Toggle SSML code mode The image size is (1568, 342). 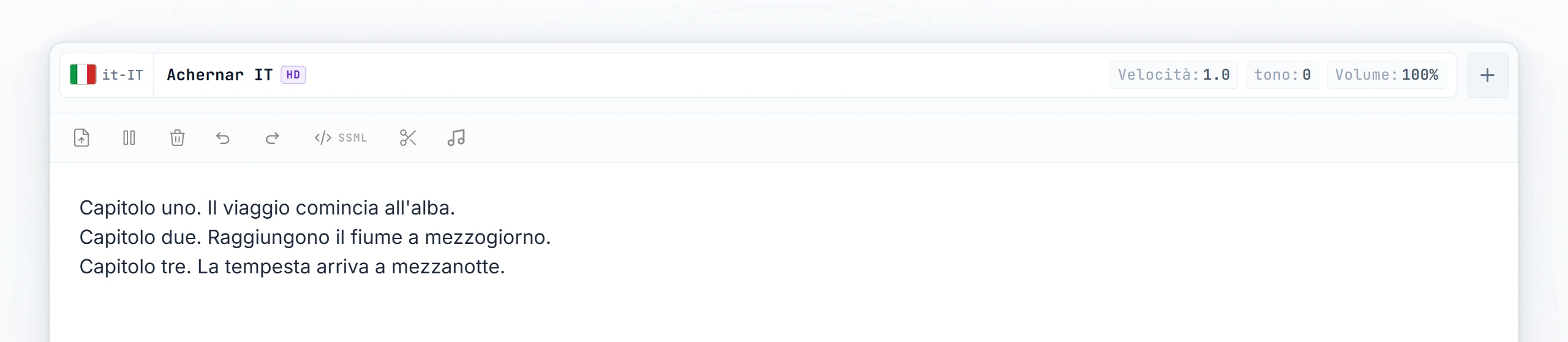(341, 138)
